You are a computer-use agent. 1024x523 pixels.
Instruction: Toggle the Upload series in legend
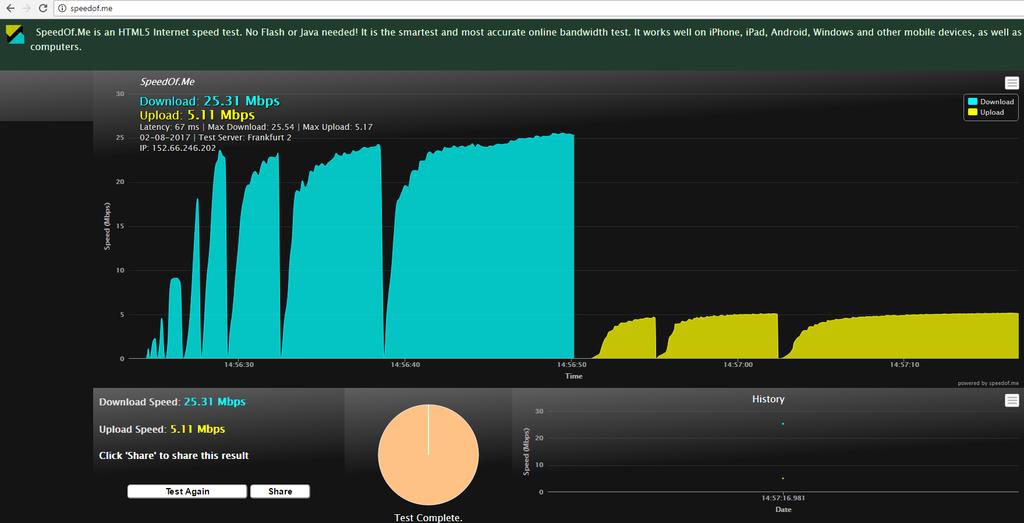(986, 112)
